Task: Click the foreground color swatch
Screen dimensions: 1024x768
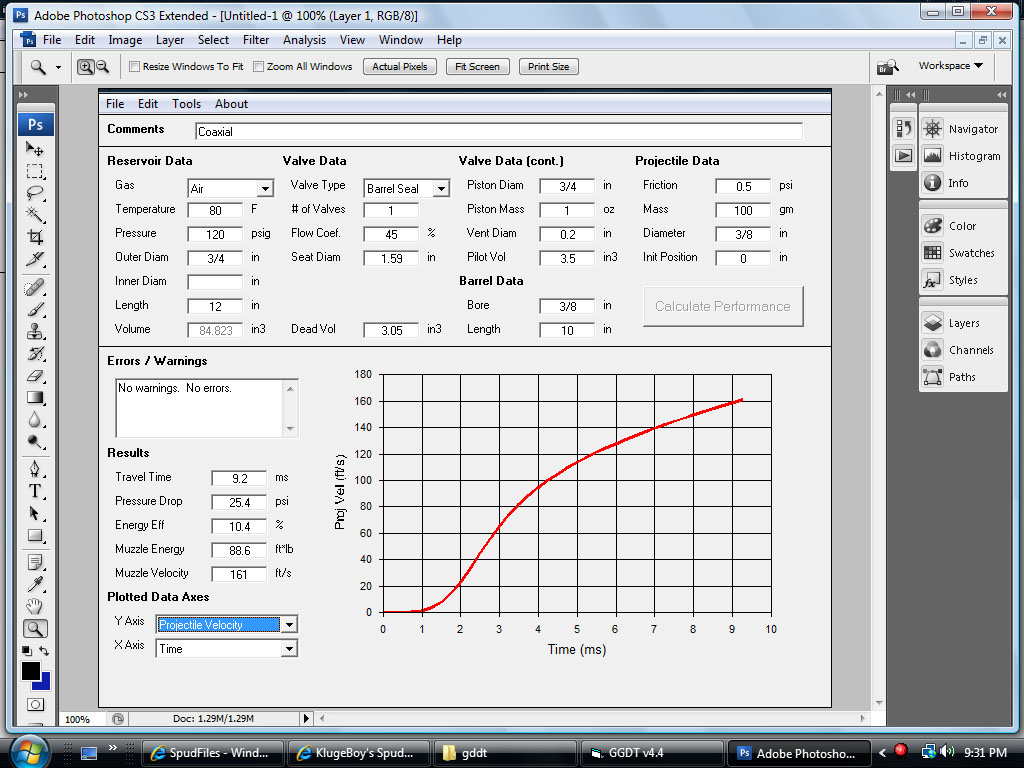Action: pos(31,671)
